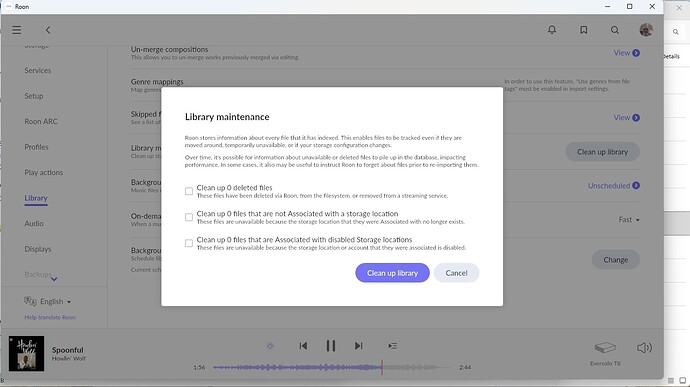Skip to previous track
Image resolution: width=690 pixels, height=387 pixels.
click(303, 346)
